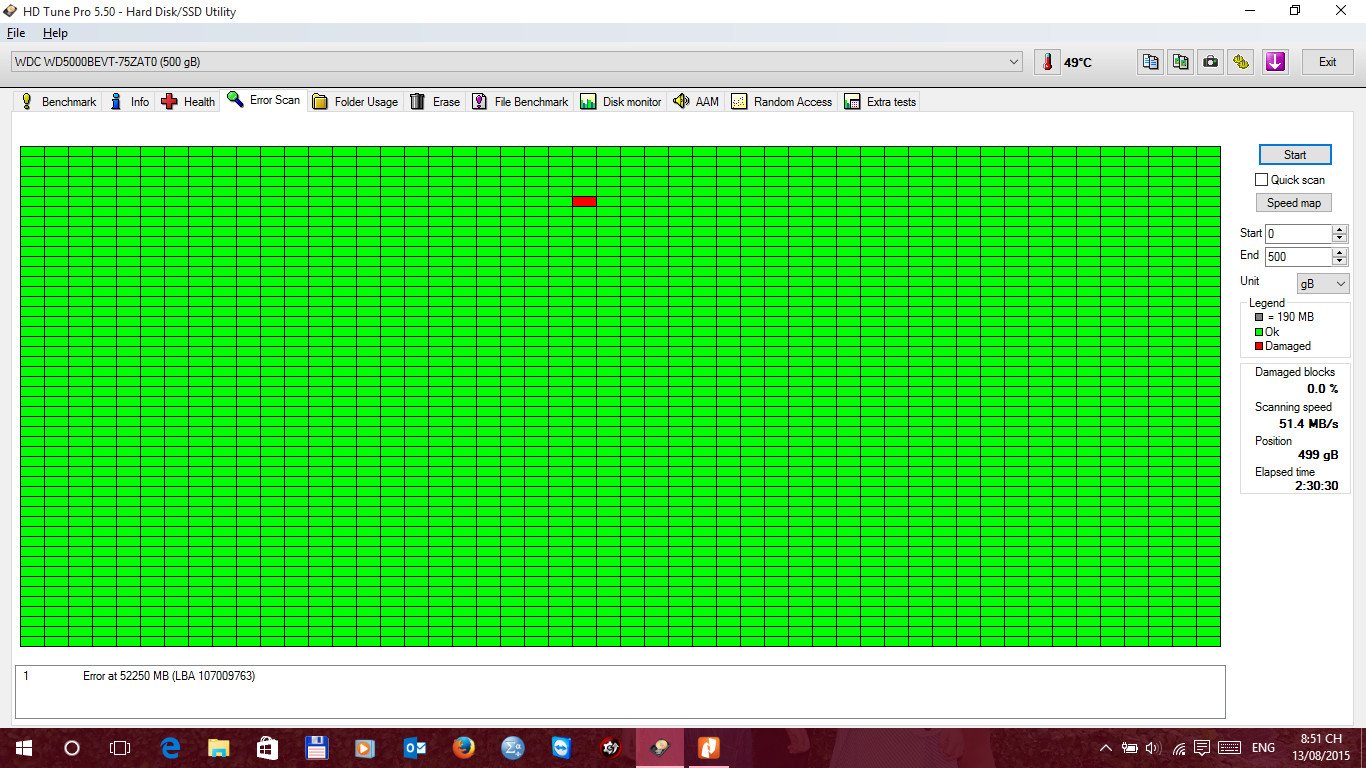
Task: Open the Unit gB dropdown
Action: point(1323,284)
